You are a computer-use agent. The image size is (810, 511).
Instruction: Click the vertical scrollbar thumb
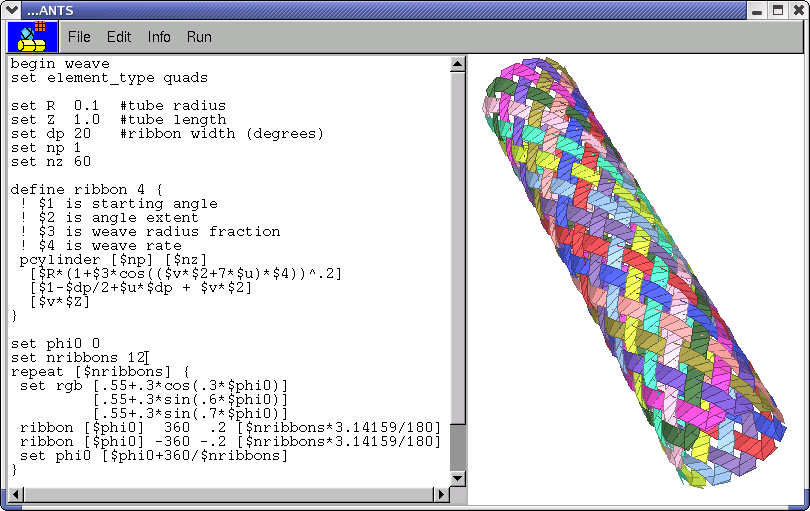point(458,445)
